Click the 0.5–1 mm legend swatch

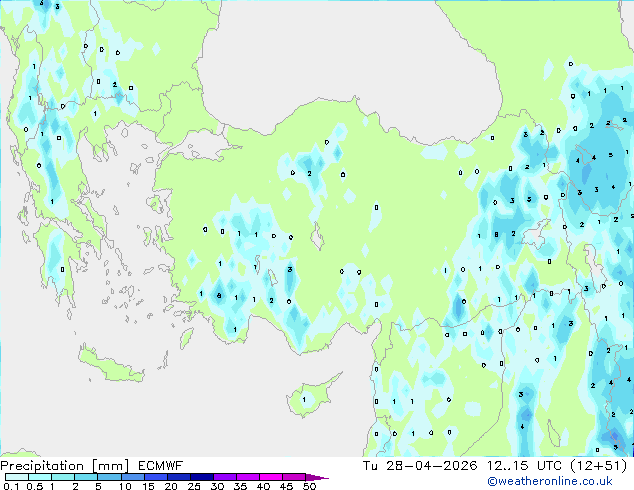[40, 477]
